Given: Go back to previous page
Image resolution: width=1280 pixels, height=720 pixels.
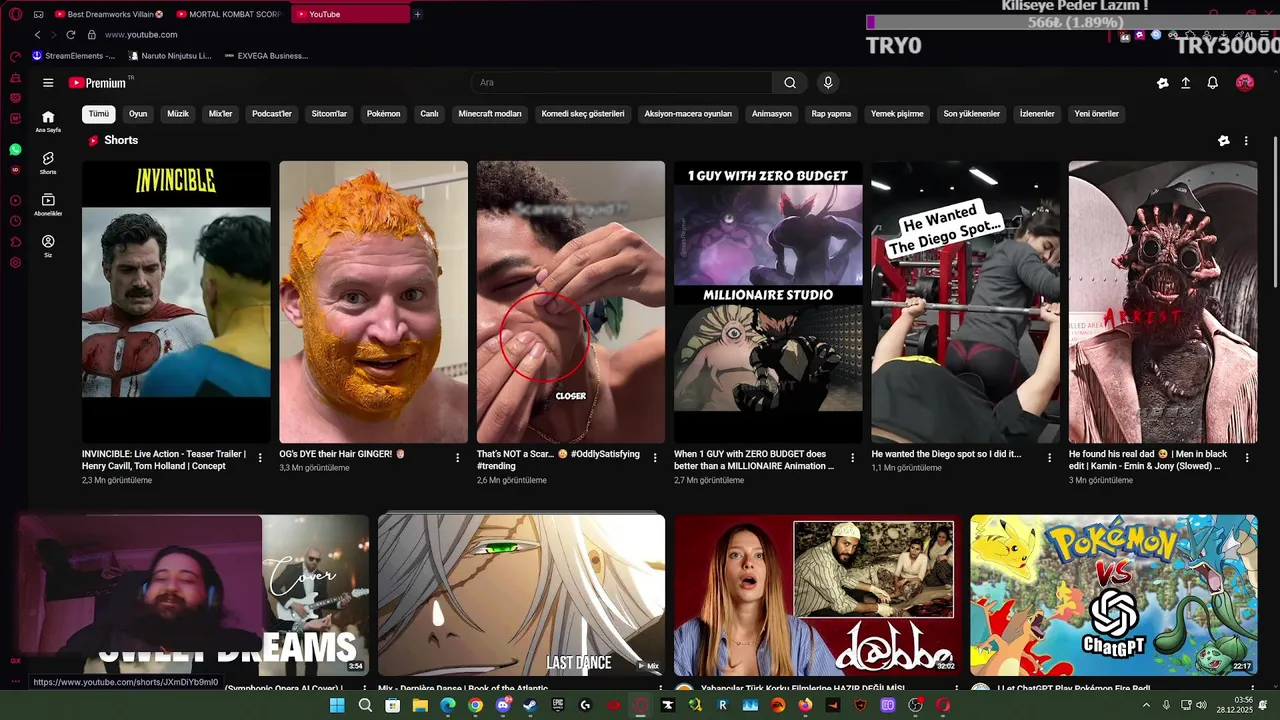Looking at the screenshot, I should (38, 34).
